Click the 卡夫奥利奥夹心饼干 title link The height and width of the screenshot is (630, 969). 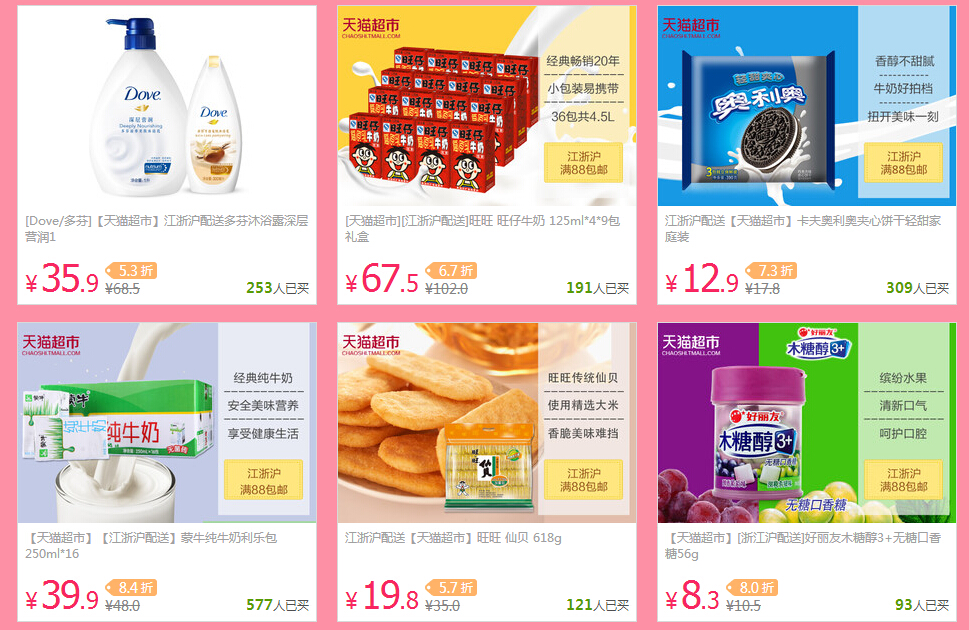click(803, 229)
